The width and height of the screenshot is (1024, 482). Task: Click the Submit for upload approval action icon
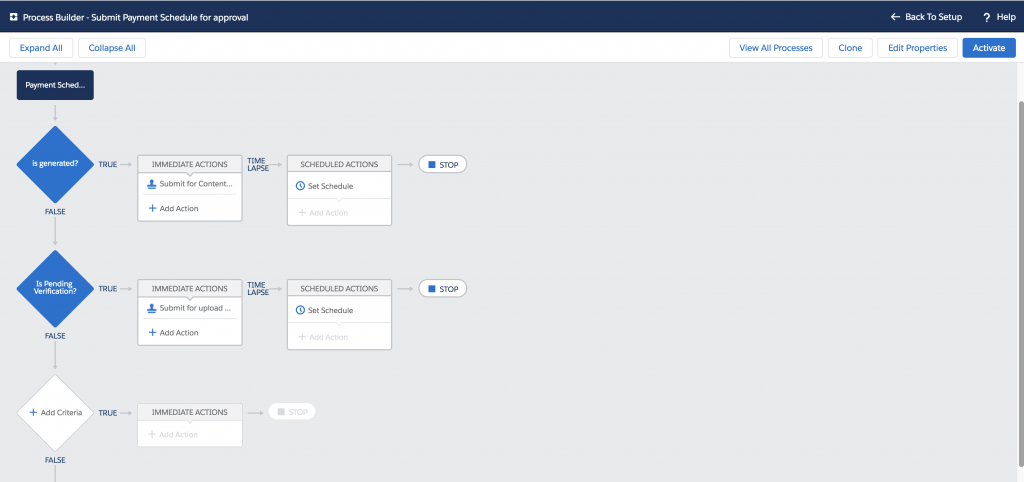pyautogui.click(x=152, y=308)
